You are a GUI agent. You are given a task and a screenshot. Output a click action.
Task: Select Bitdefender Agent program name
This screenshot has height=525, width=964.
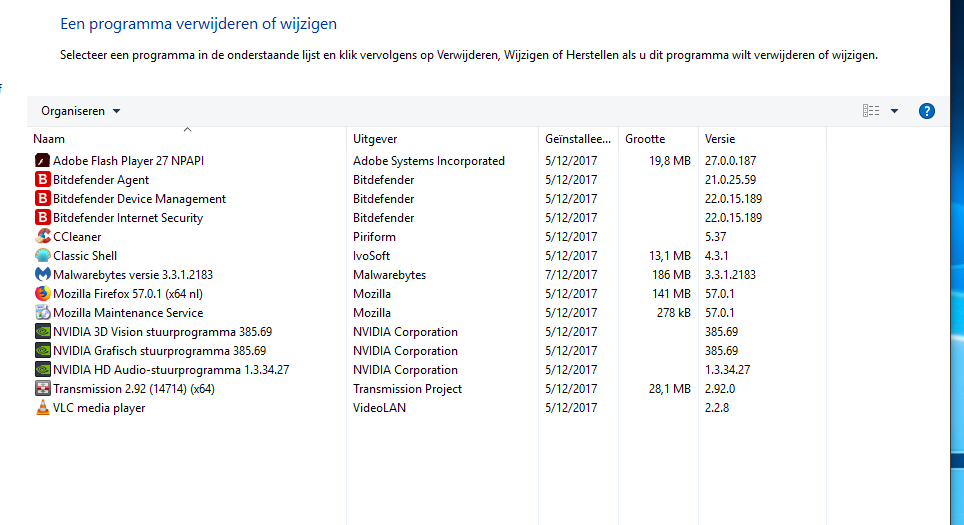click(101, 180)
